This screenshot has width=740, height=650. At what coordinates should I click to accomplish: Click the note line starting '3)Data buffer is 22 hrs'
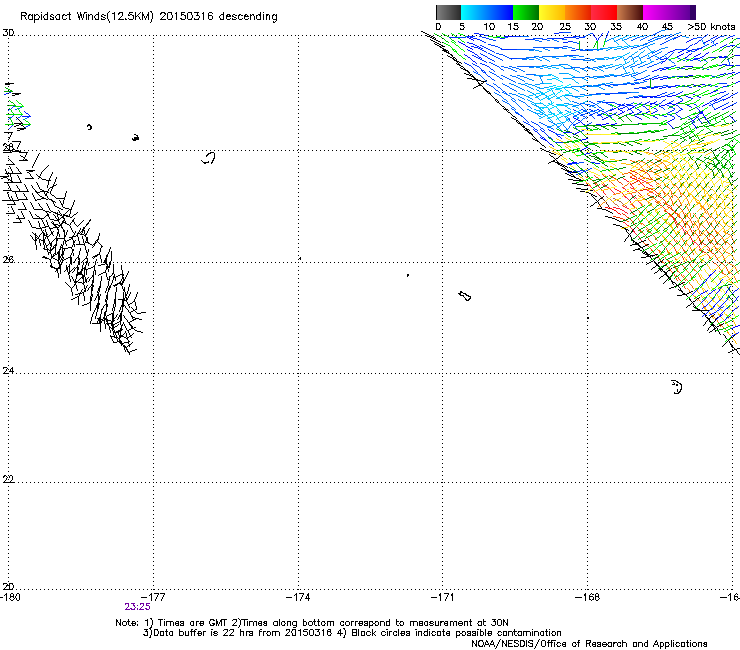352,633
